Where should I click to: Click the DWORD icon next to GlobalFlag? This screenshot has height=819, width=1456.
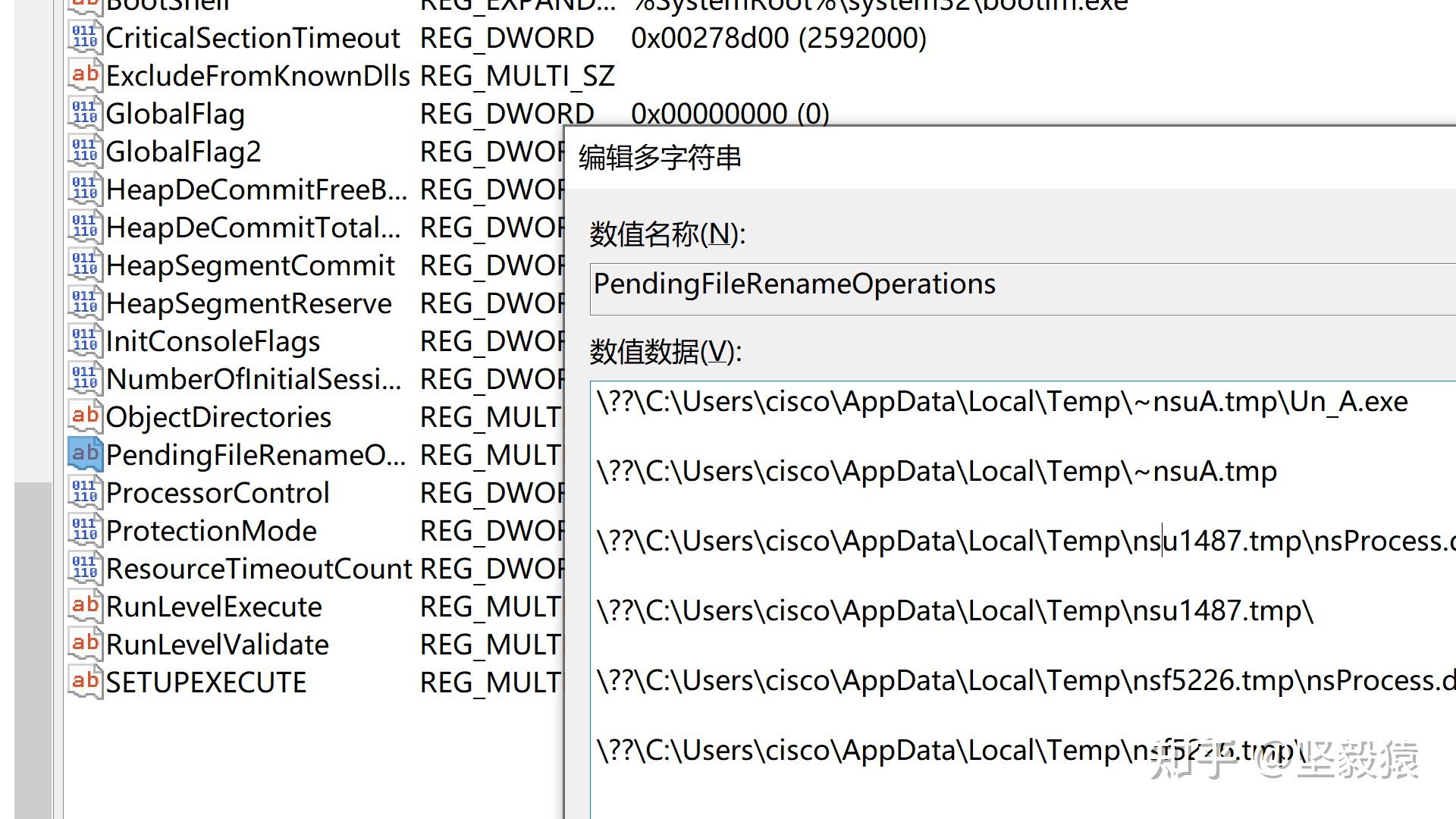click(x=84, y=112)
